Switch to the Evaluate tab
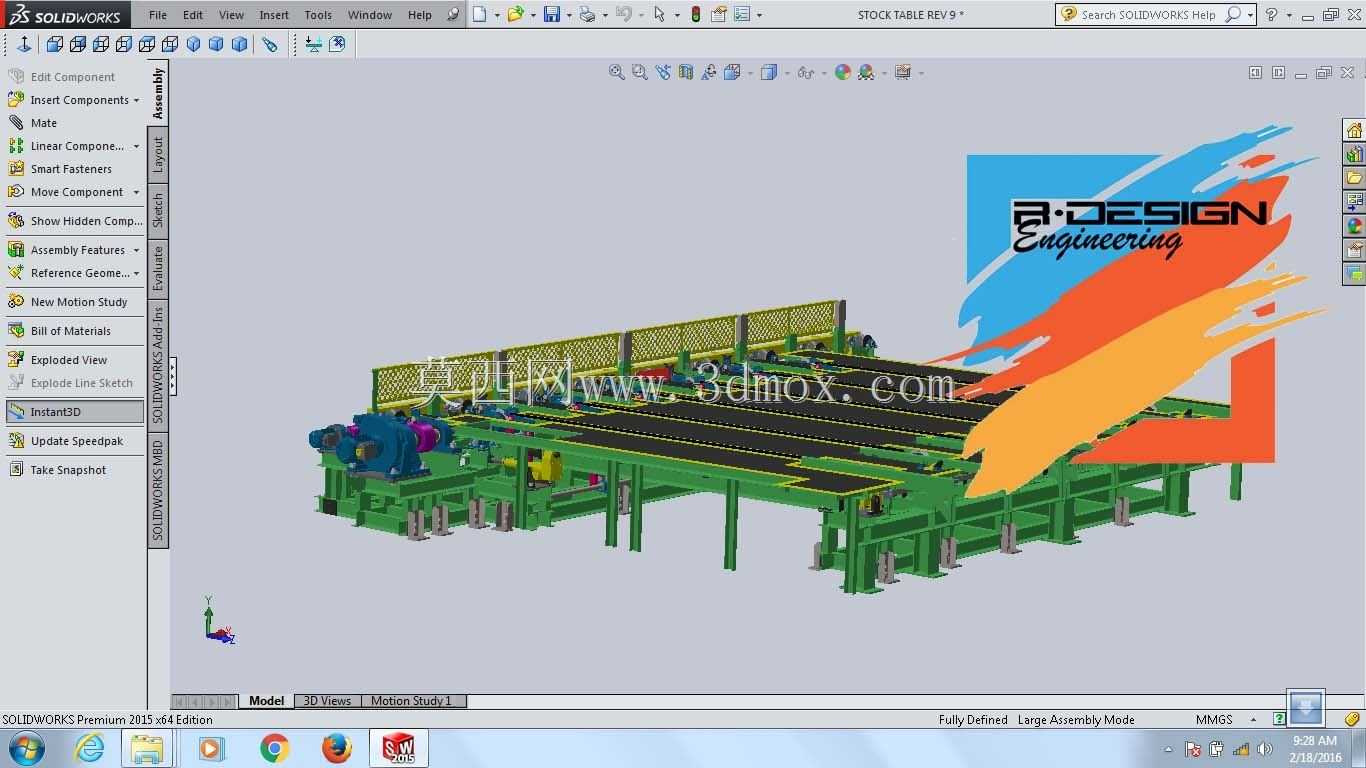The image size is (1366, 768). coord(158,269)
